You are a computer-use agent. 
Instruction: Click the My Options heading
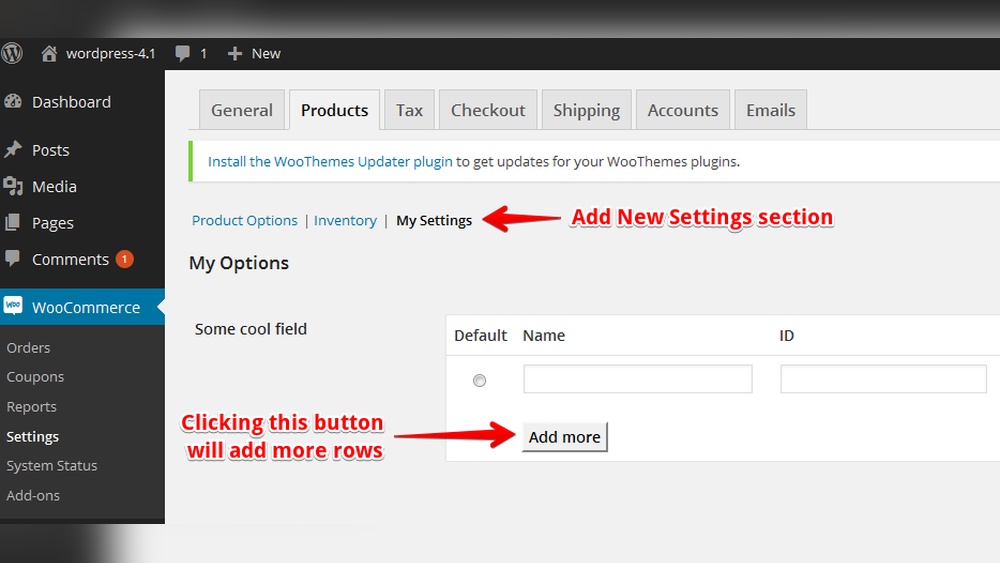pos(239,263)
